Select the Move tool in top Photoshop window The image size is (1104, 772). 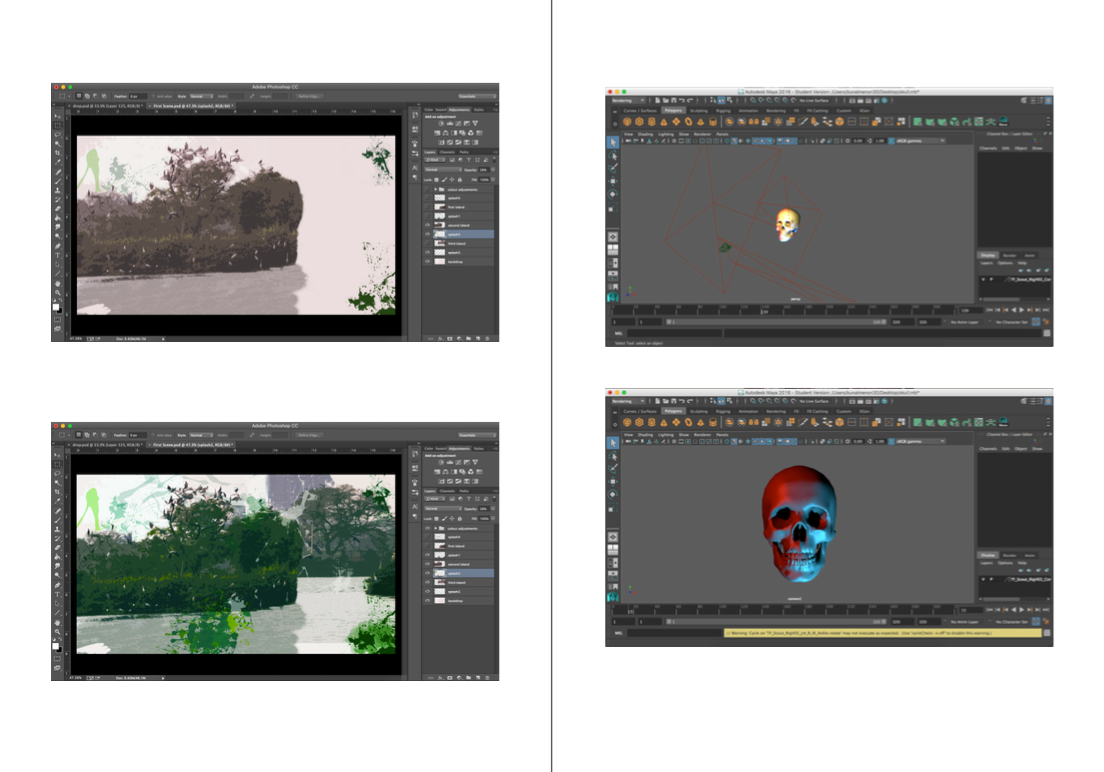click(57, 116)
